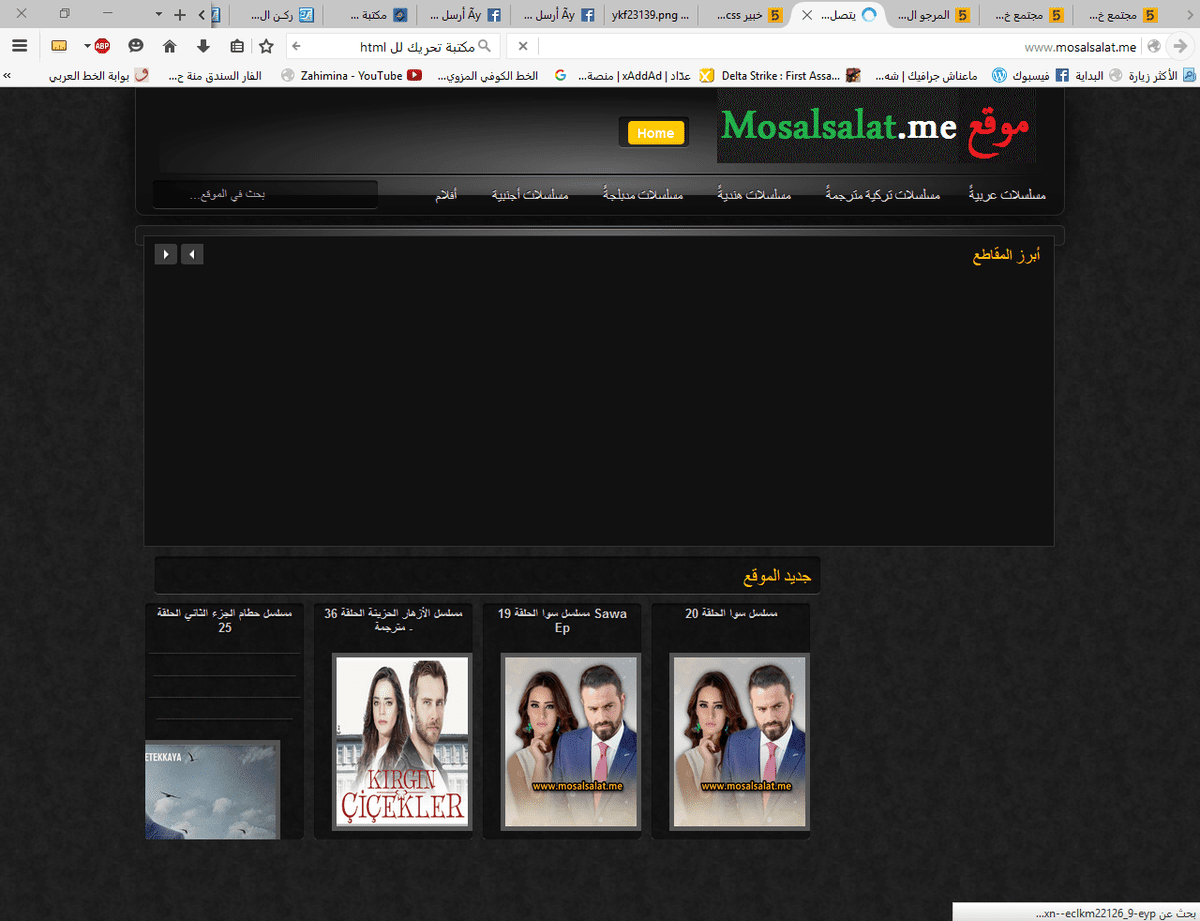Click the magnifier icon in search box
Viewport: 1200px width, 921px height.
click(x=485, y=46)
